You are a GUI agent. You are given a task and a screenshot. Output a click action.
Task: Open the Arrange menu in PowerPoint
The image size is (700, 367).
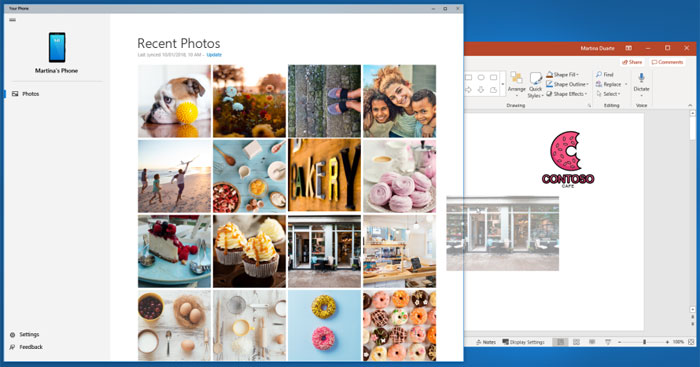[x=517, y=84]
